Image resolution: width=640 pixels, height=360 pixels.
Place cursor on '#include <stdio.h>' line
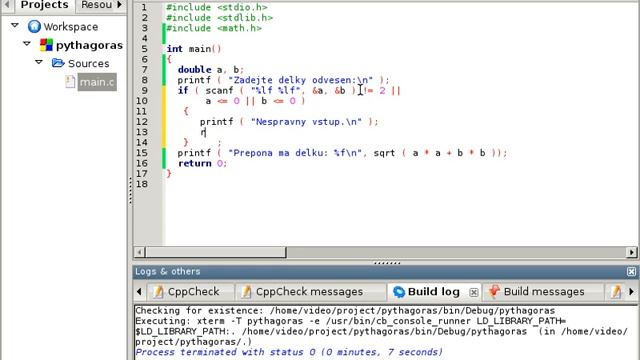(217, 7)
